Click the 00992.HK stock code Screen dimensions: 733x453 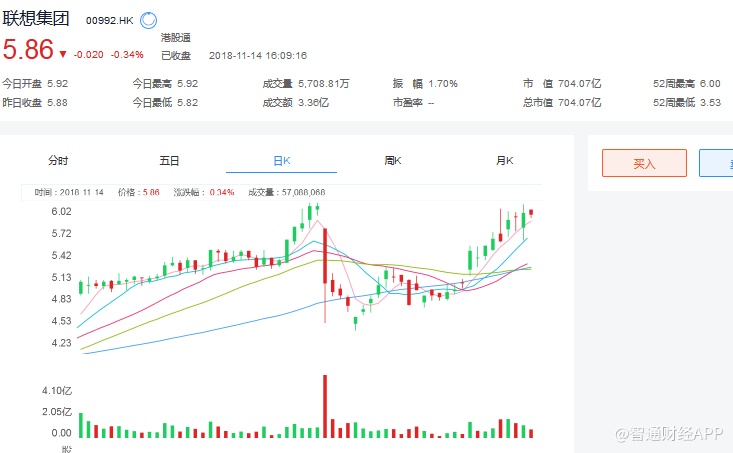coord(110,19)
